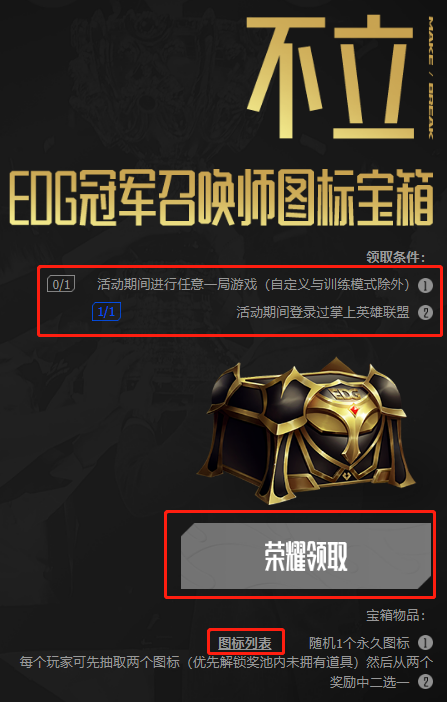Click the vertical MAKE / BREAK text
The height and width of the screenshot is (702, 447).
click(430, 77)
